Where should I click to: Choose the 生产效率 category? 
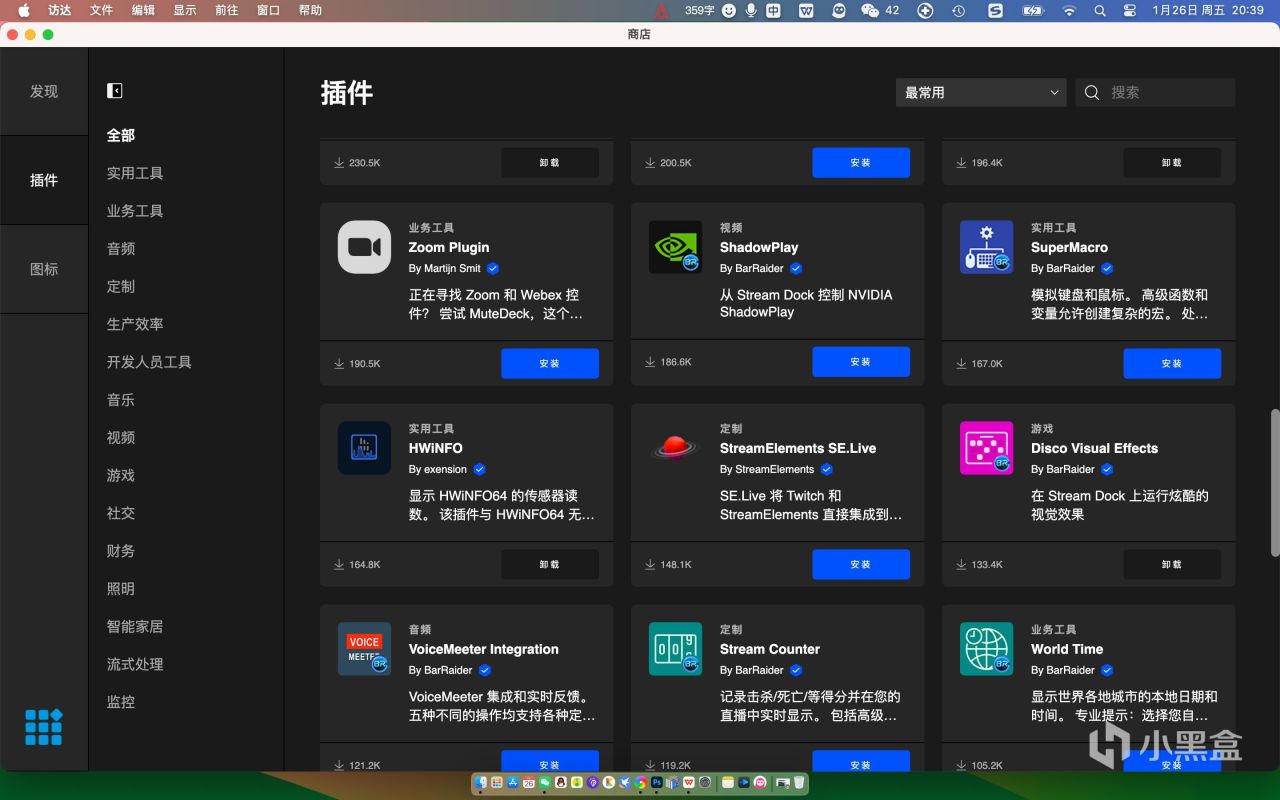(x=135, y=324)
